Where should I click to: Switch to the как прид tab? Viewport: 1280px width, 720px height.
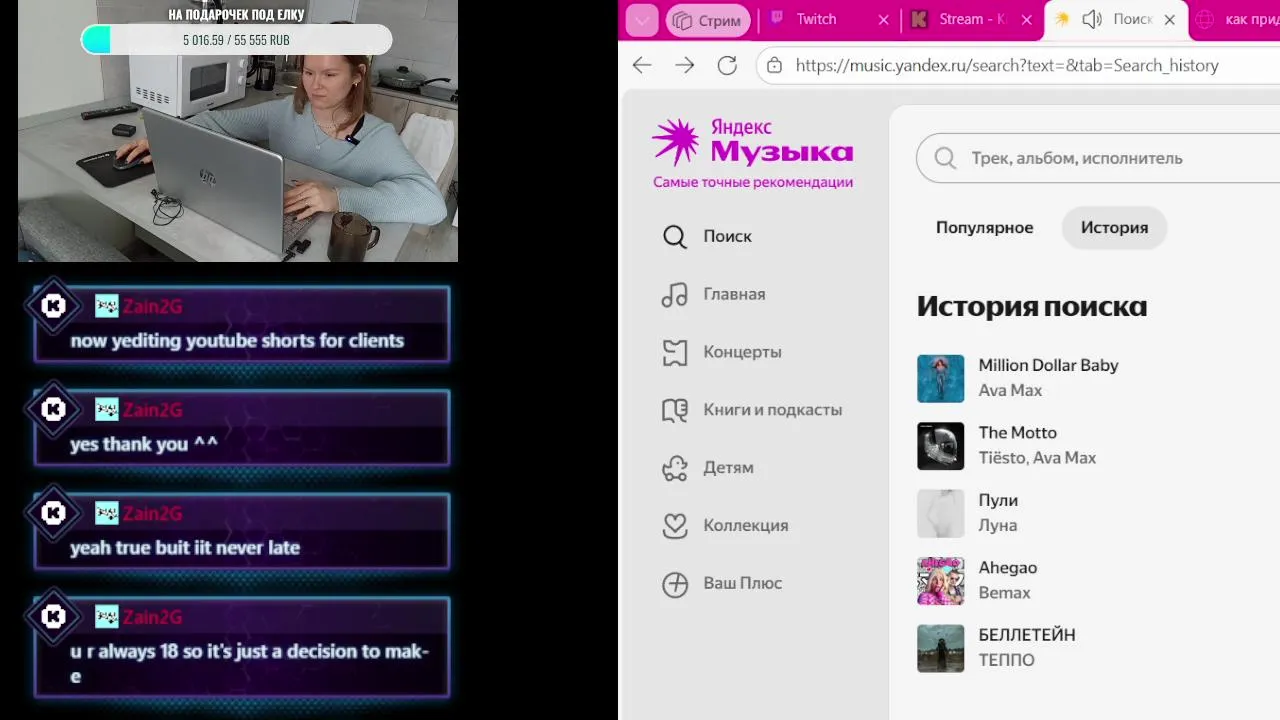point(1236,19)
